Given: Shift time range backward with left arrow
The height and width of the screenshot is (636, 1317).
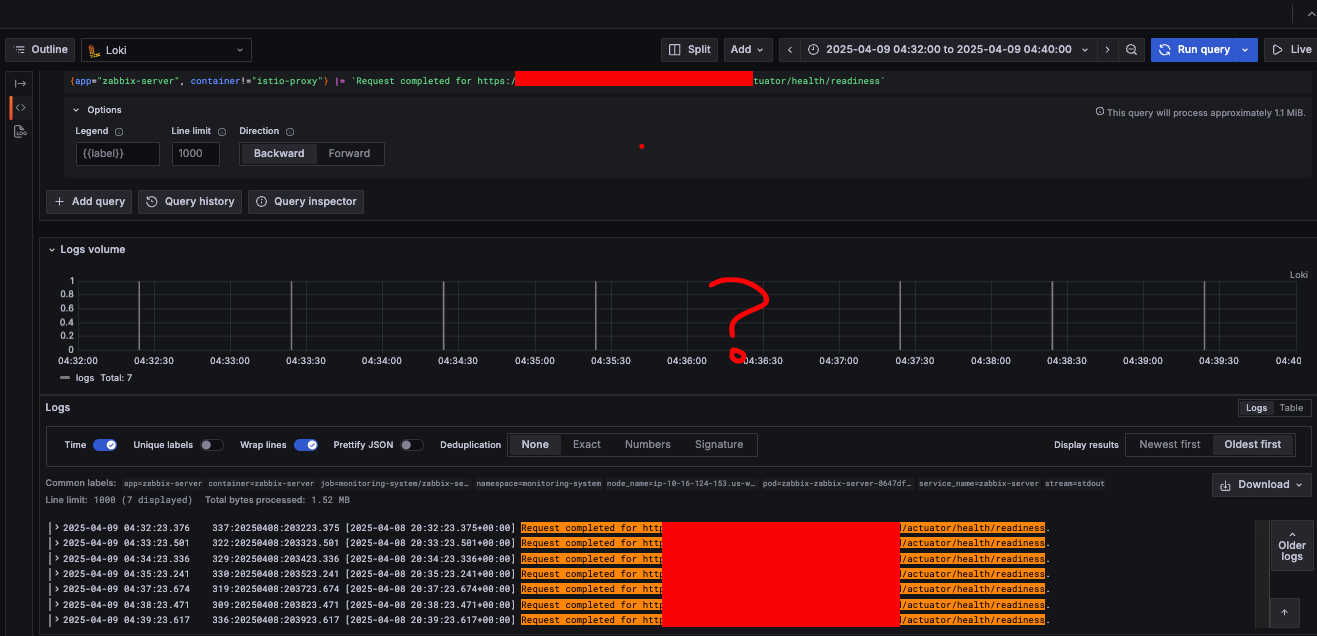Looking at the screenshot, I should click(x=790, y=49).
